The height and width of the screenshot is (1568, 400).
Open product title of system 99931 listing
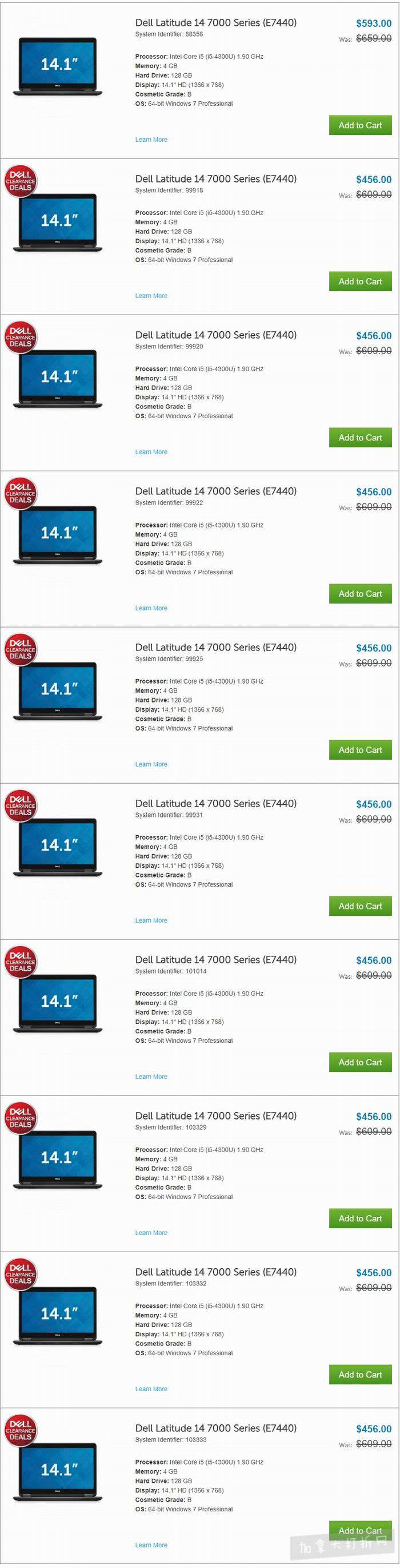pyautogui.click(x=216, y=804)
